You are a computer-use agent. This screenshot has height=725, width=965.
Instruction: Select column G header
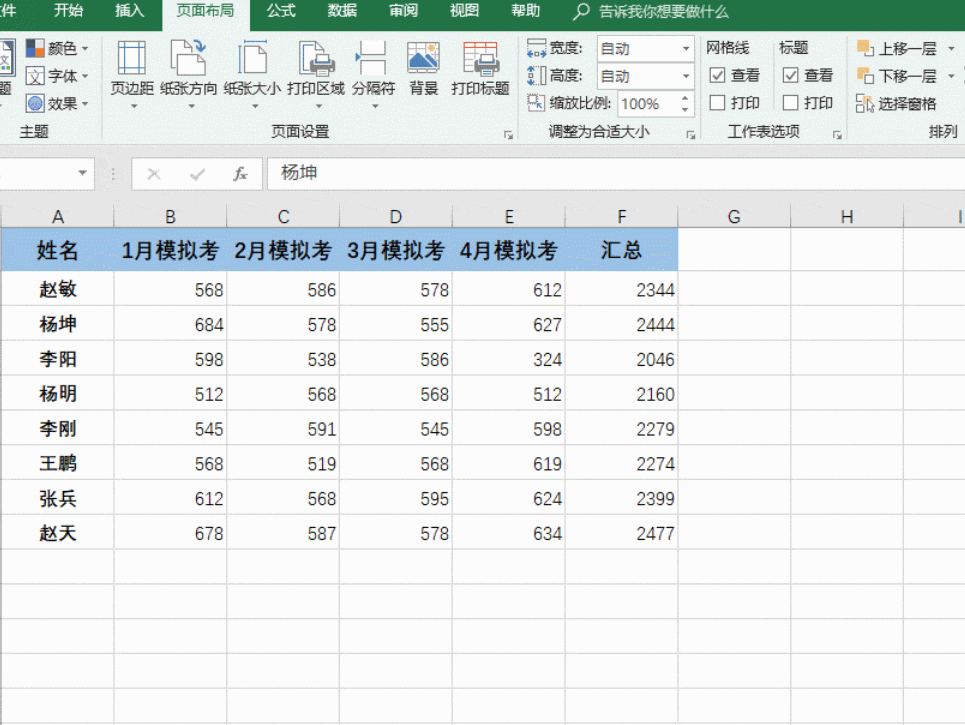tap(734, 217)
